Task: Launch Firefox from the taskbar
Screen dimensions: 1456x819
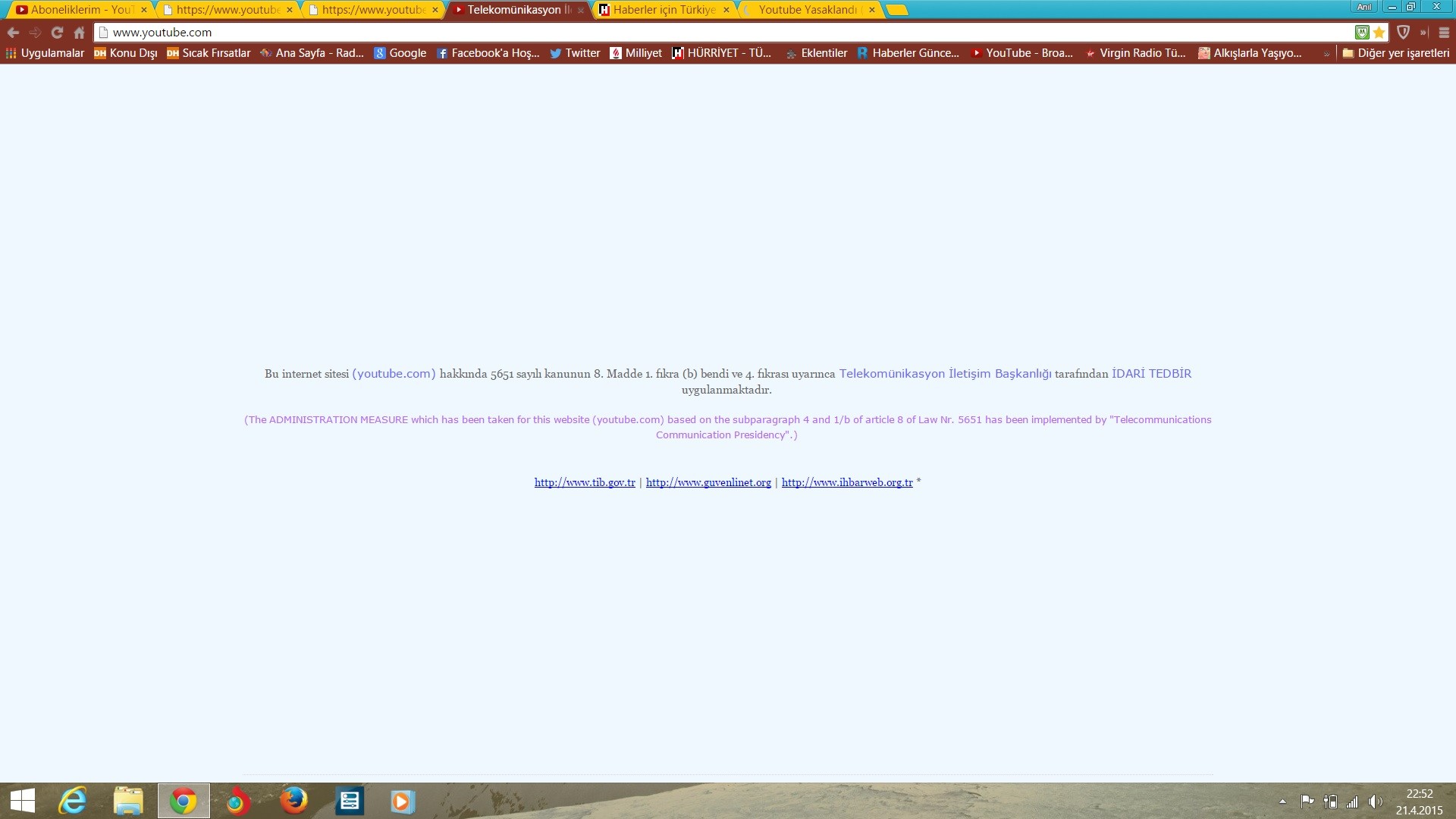Action: (x=293, y=801)
